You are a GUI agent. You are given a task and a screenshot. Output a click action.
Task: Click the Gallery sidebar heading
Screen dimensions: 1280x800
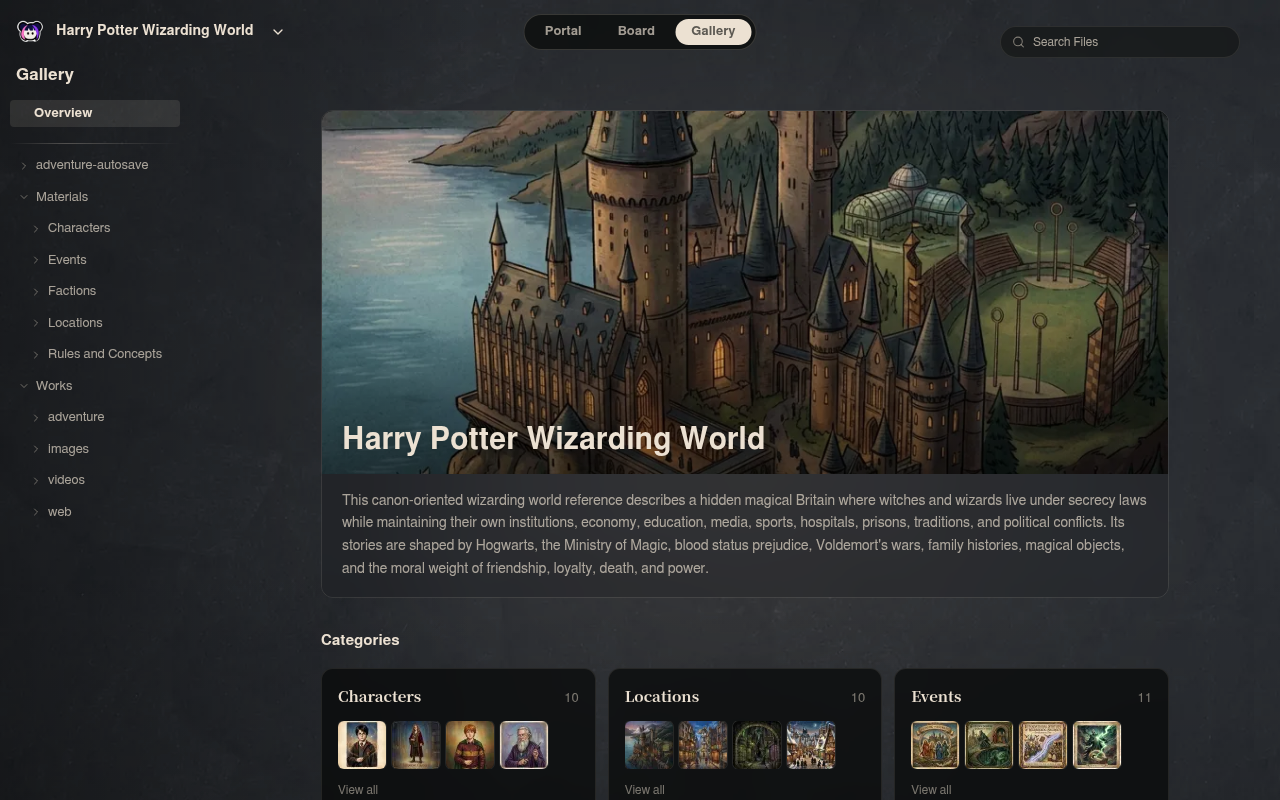click(45, 75)
